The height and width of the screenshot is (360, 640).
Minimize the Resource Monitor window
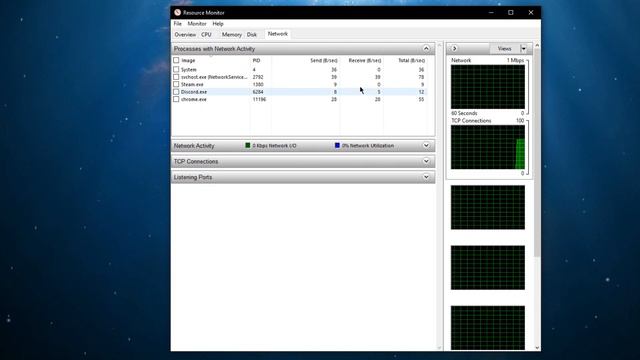(491, 13)
